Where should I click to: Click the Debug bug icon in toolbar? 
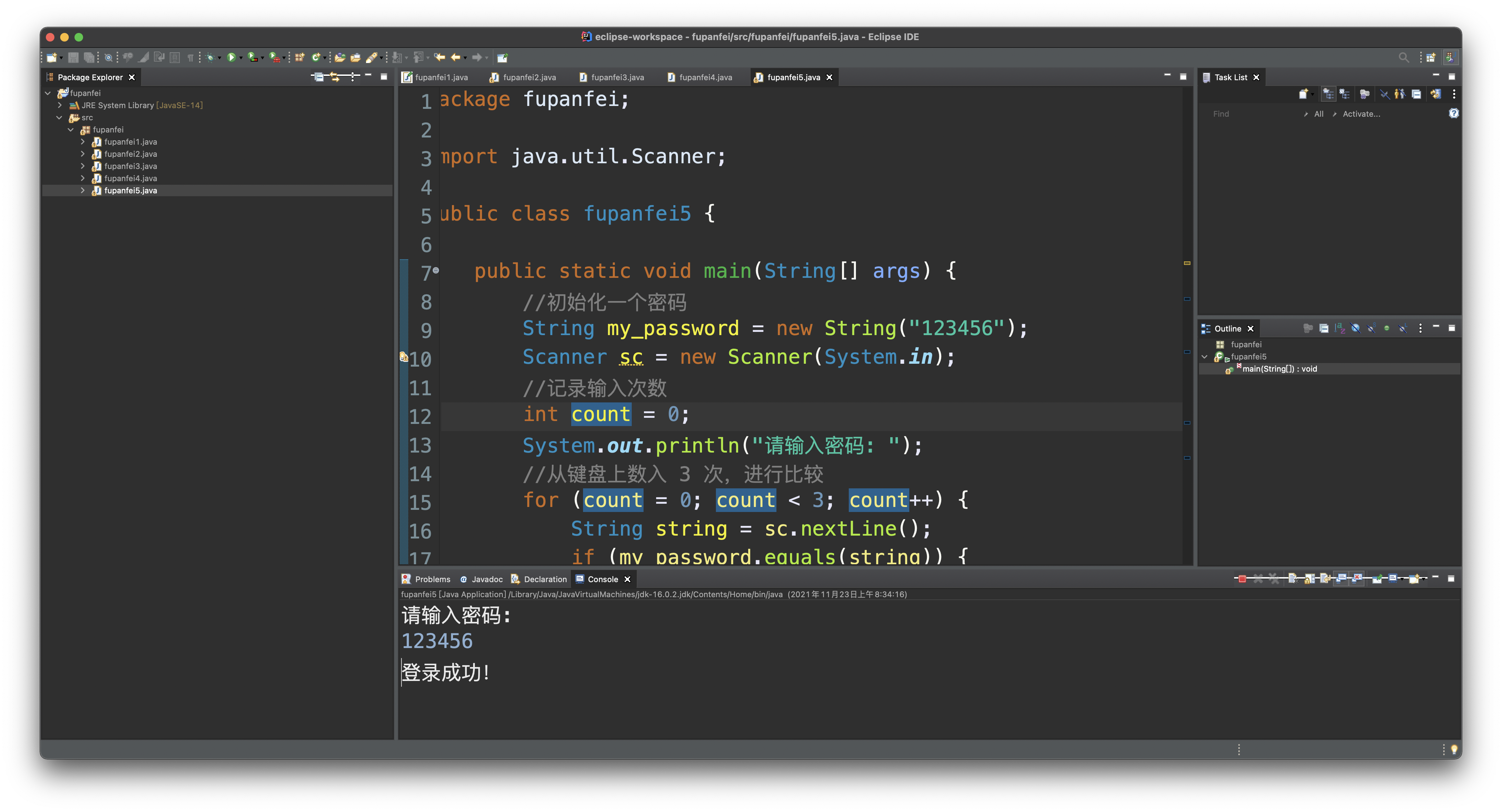coord(211,57)
